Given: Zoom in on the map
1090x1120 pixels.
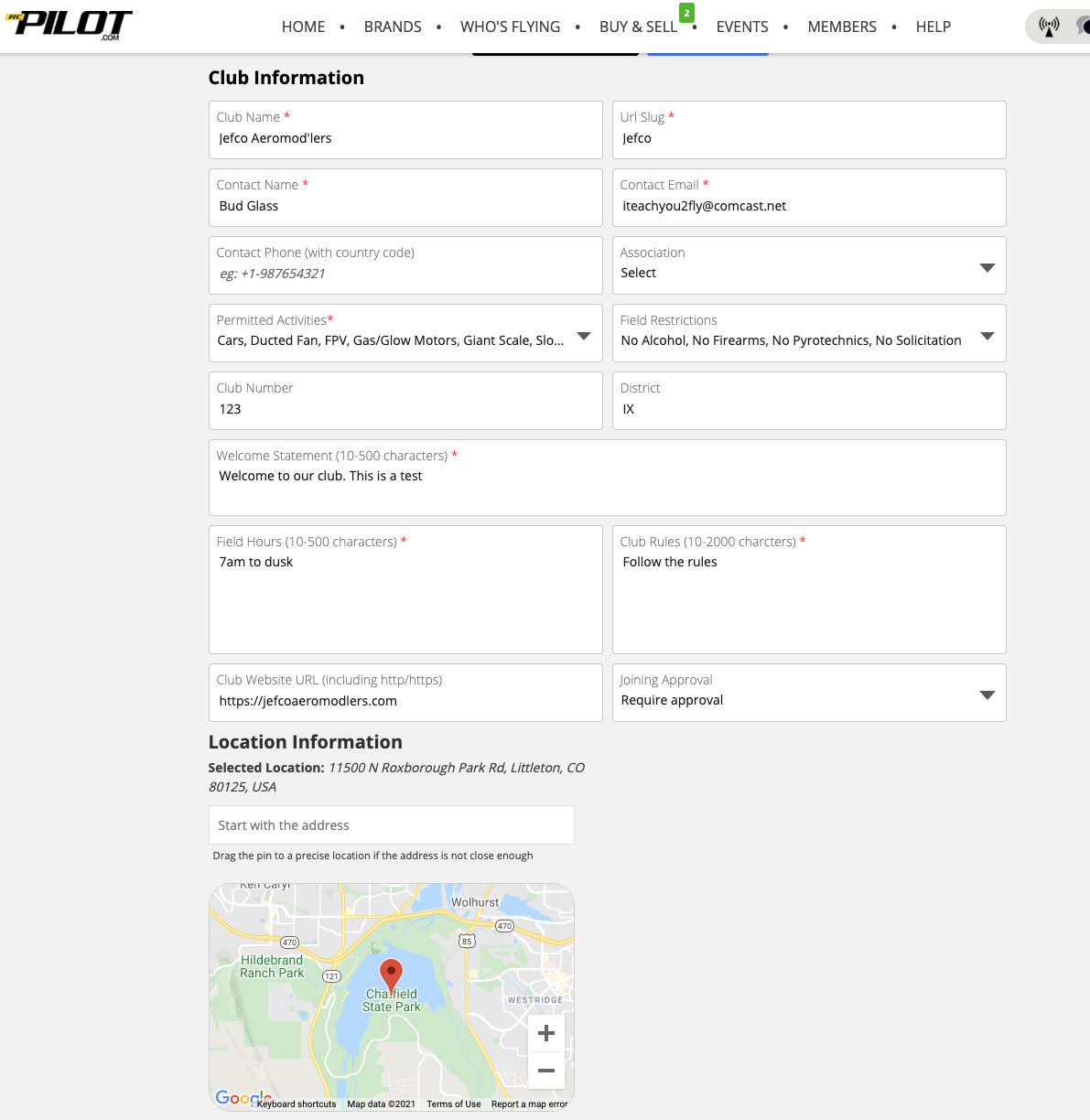Looking at the screenshot, I should click(x=546, y=1033).
